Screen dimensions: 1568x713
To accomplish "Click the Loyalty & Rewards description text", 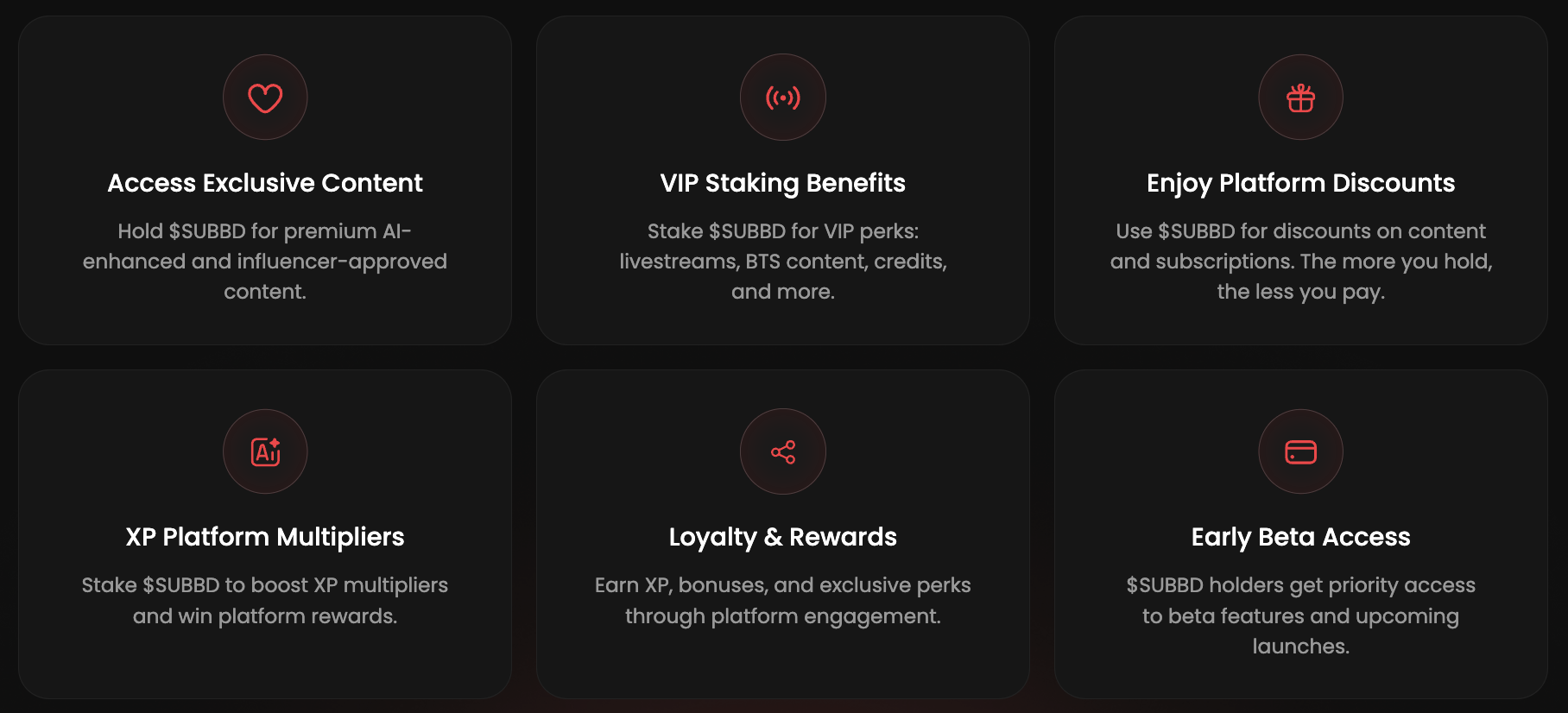I will tap(782, 600).
